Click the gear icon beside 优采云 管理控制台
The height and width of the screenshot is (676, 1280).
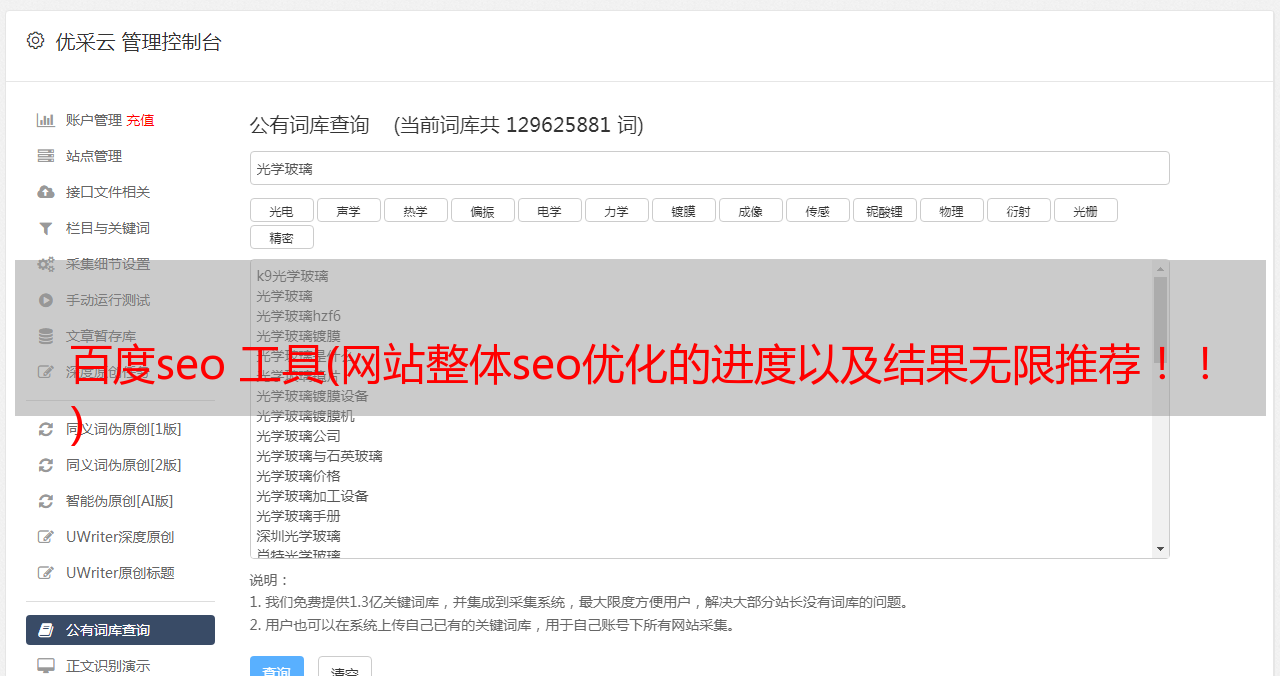click(x=36, y=40)
